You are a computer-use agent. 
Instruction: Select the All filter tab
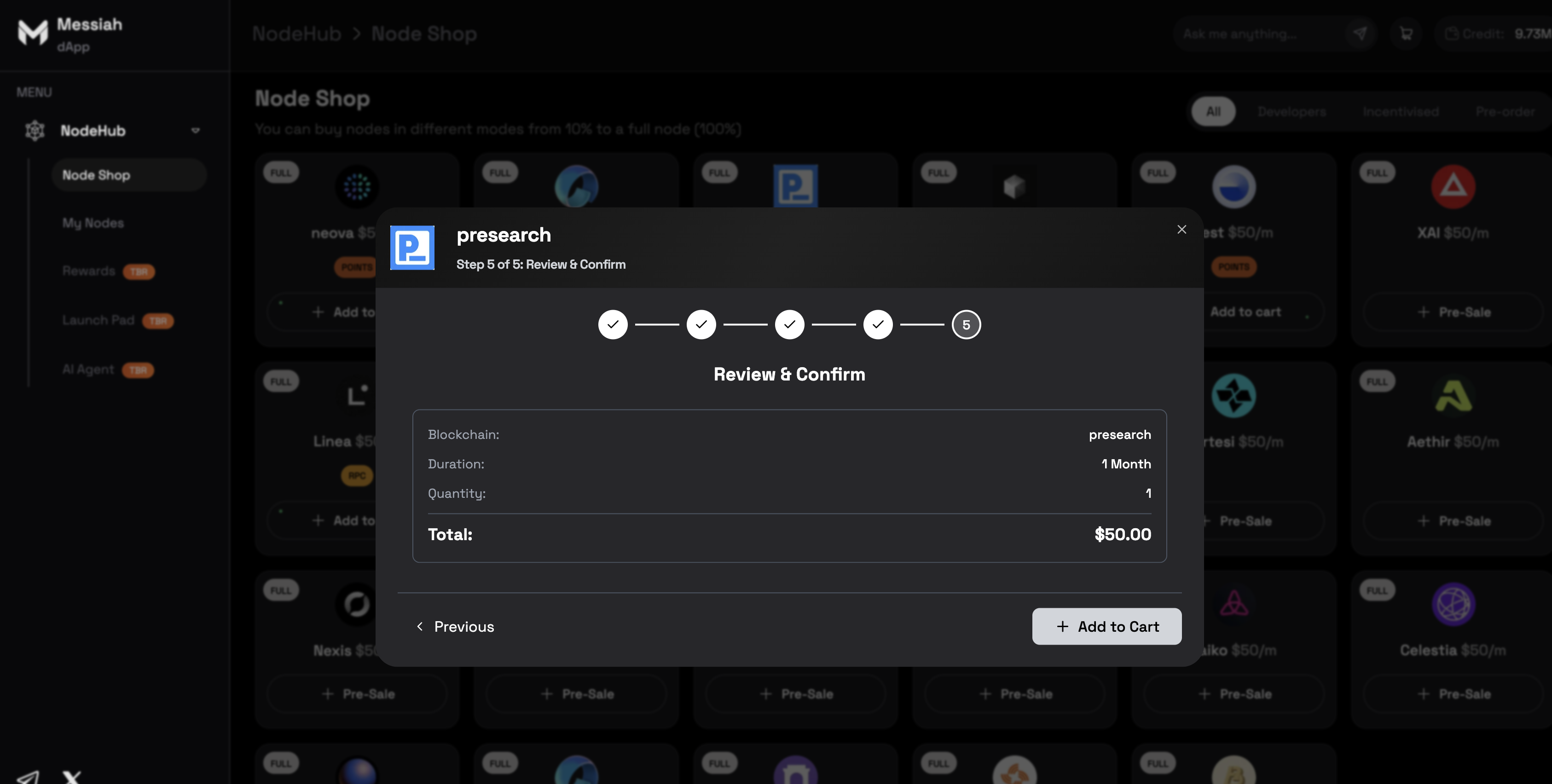1213,111
